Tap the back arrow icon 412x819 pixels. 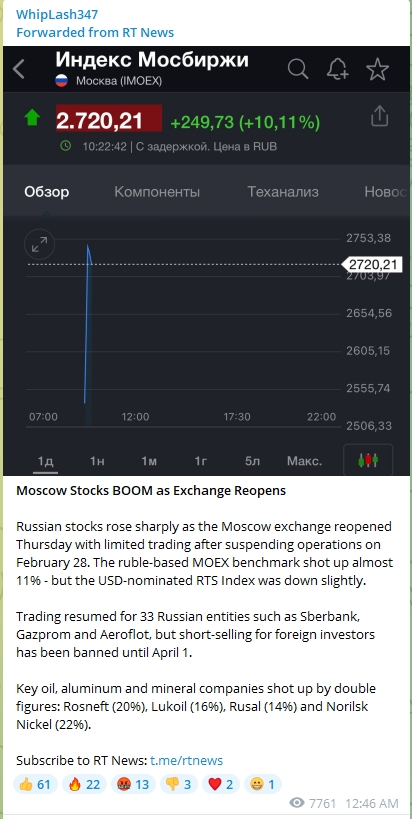[19, 69]
